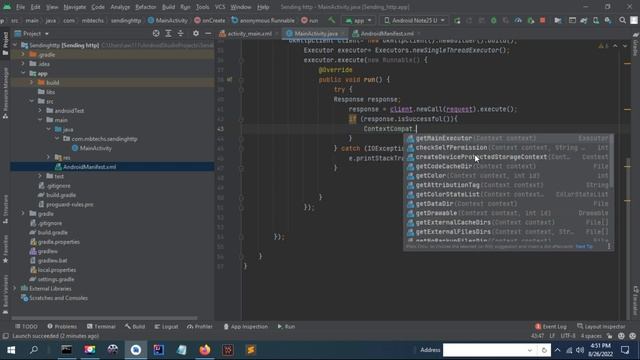The width and height of the screenshot is (640, 360).
Task: Collapse the Sendinghttp project root node
Action: coord(16,45)
